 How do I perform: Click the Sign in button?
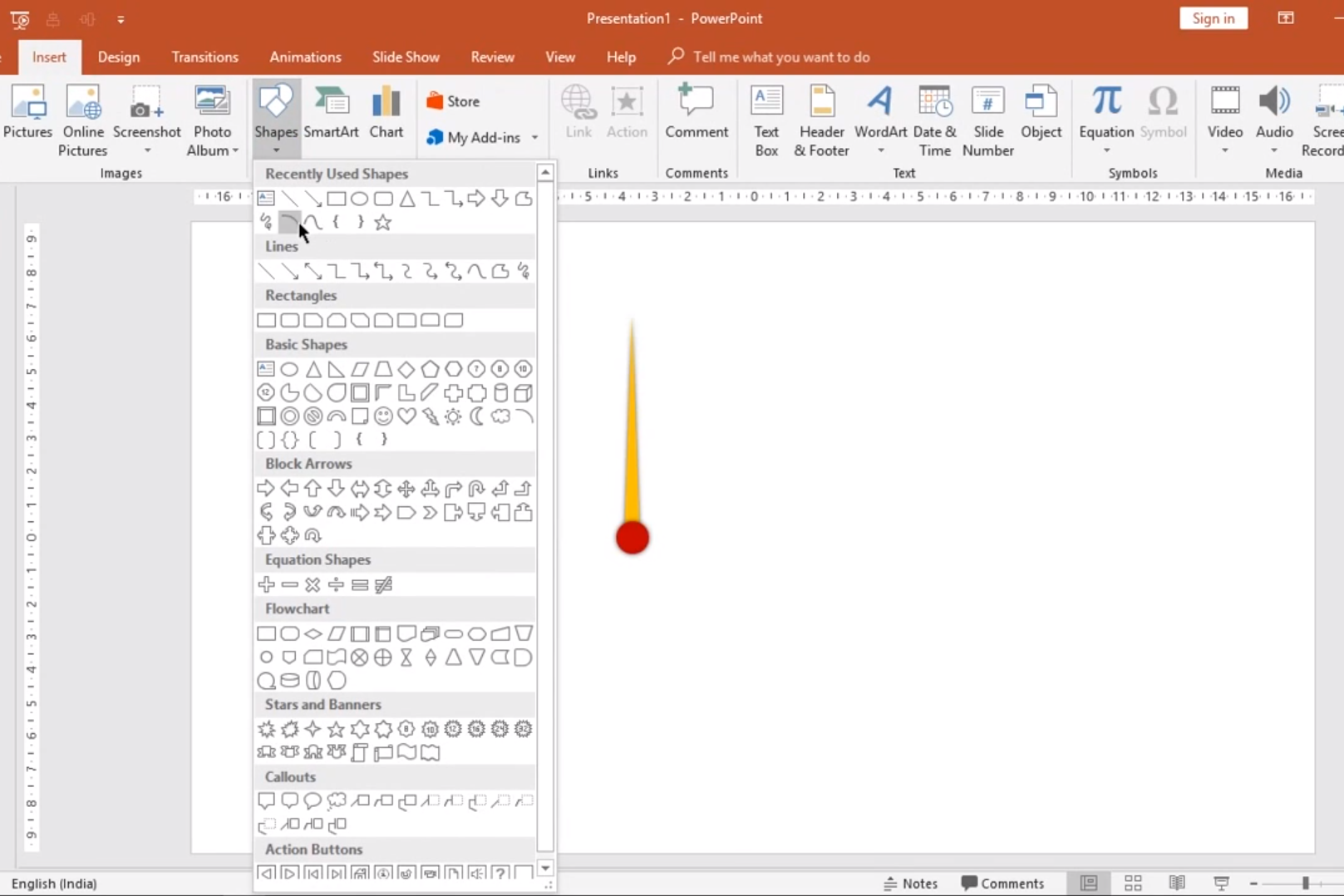pyautogui.click(x=1213, y=18)
